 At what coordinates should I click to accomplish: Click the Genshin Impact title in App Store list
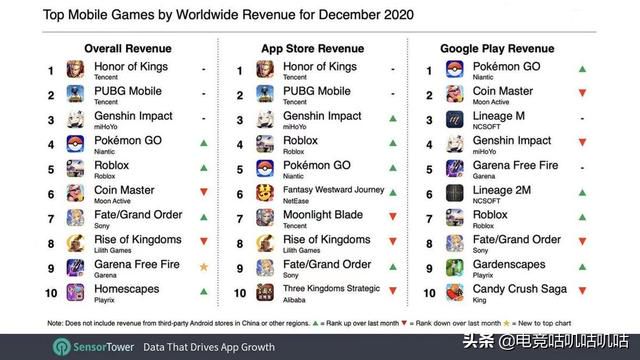click(x=322, y=116)
